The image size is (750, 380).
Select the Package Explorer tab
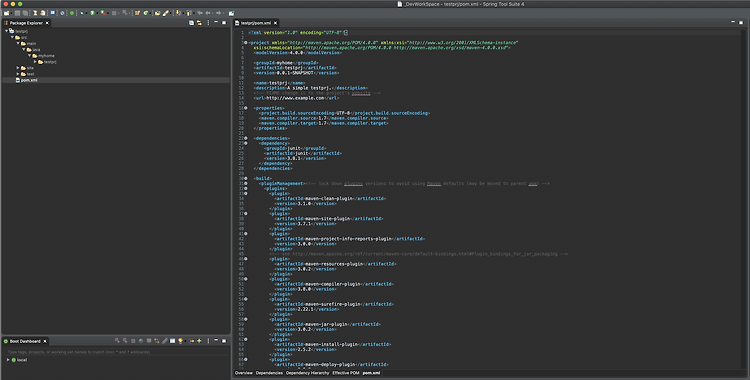(x=26, y=23)
